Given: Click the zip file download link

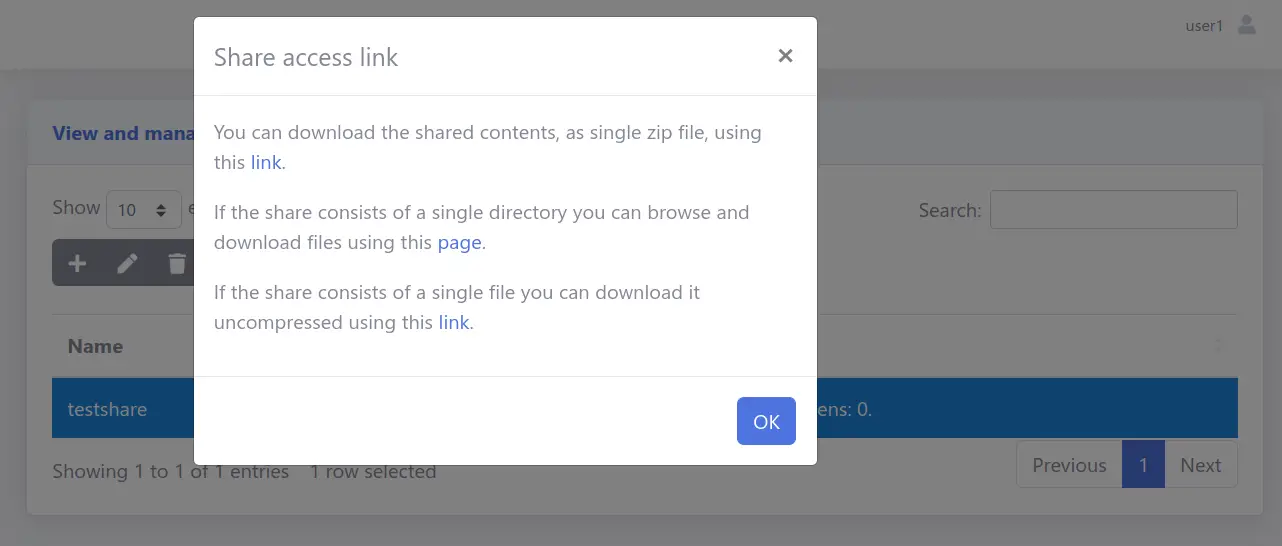Looking at the screenshot, I should click(266, 162).
